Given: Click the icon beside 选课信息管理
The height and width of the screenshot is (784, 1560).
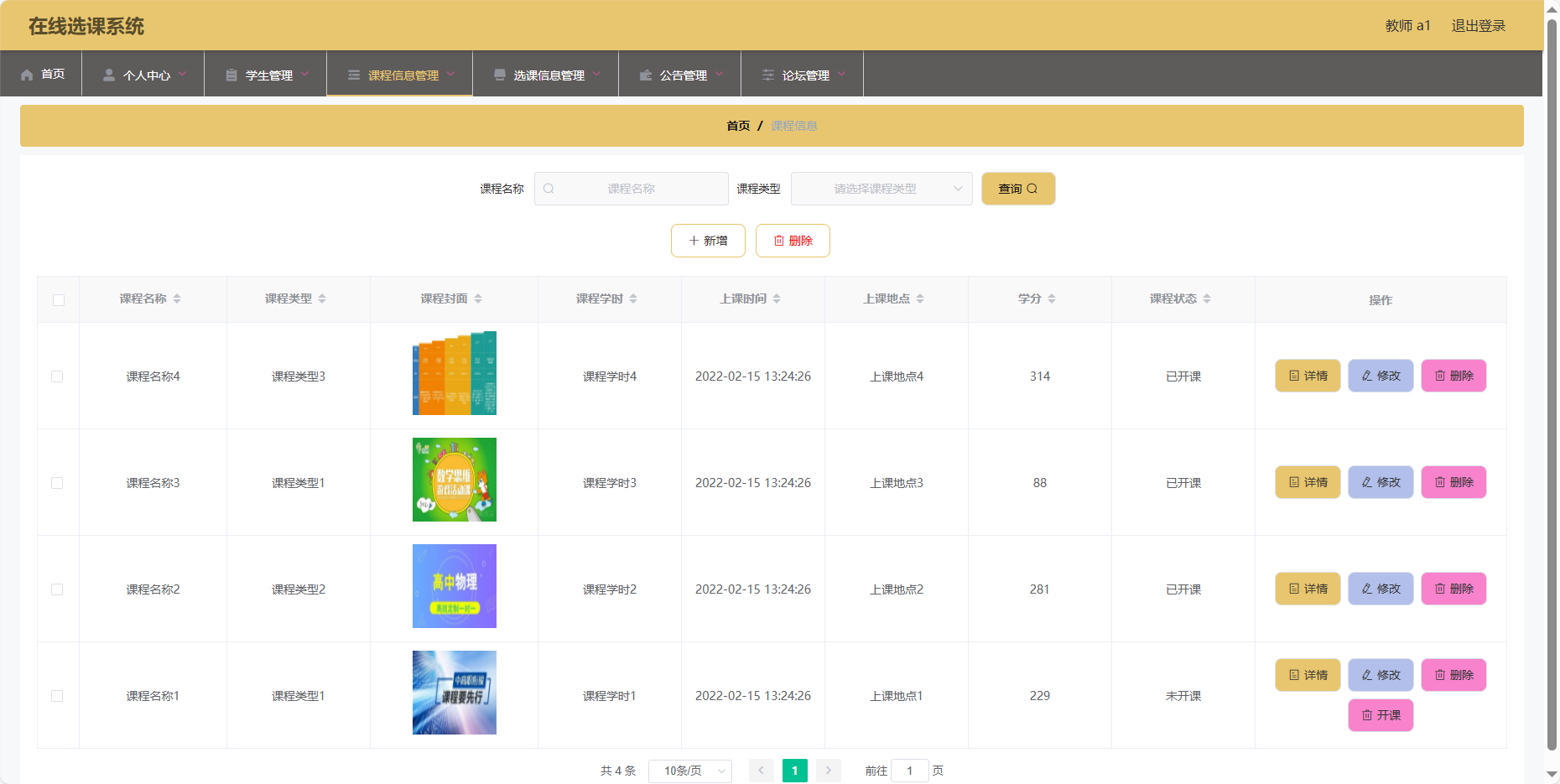Looking at the screenshot, I should [x=500, y=75].
